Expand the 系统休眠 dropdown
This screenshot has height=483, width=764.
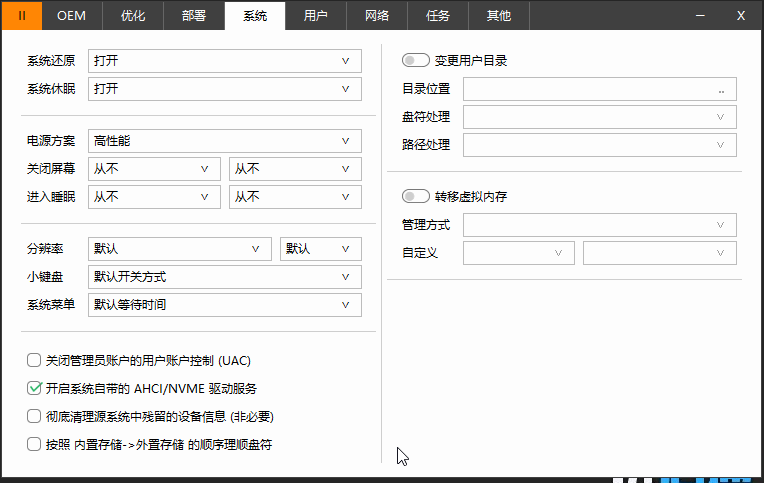click(225, 89)
